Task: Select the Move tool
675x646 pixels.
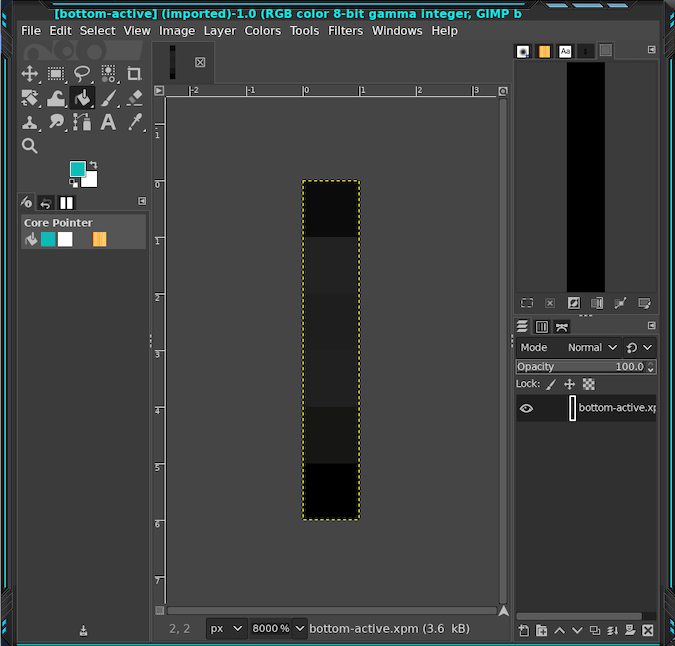Action: pos(30,73)
